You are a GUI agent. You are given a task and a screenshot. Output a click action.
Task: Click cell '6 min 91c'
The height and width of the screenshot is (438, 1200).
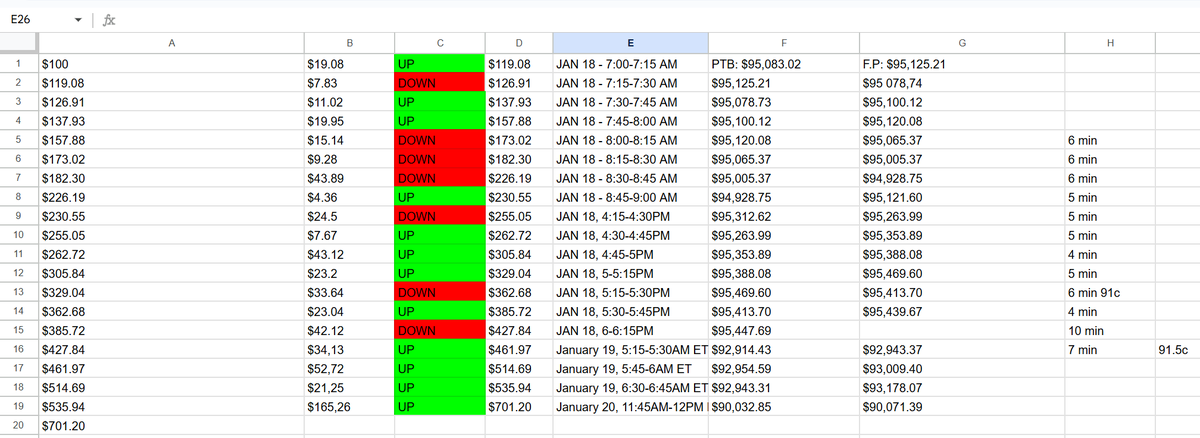coord(1110,292)
